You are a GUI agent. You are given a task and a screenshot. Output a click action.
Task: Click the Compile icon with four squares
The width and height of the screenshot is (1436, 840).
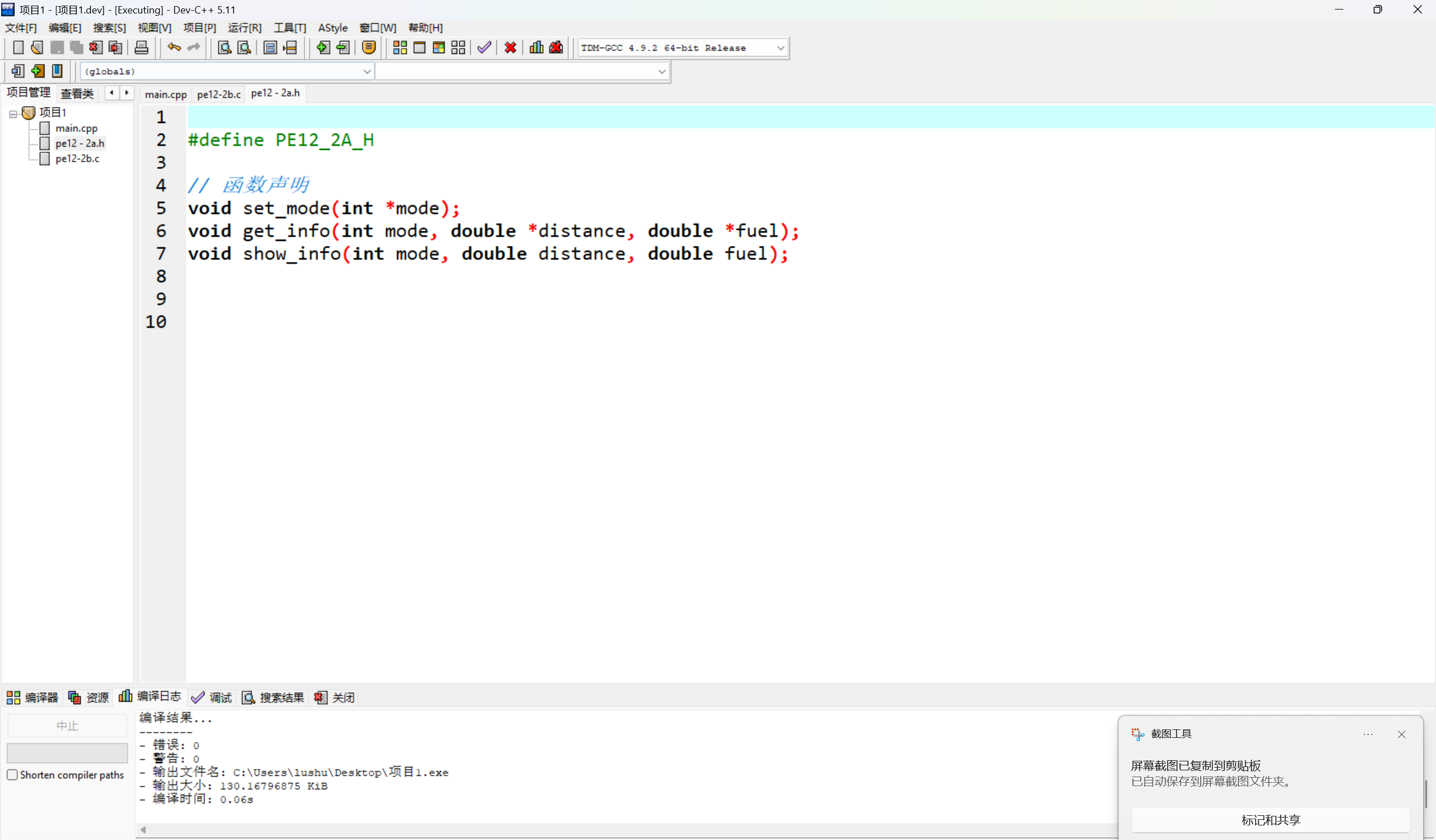click(x=400, y=48)
